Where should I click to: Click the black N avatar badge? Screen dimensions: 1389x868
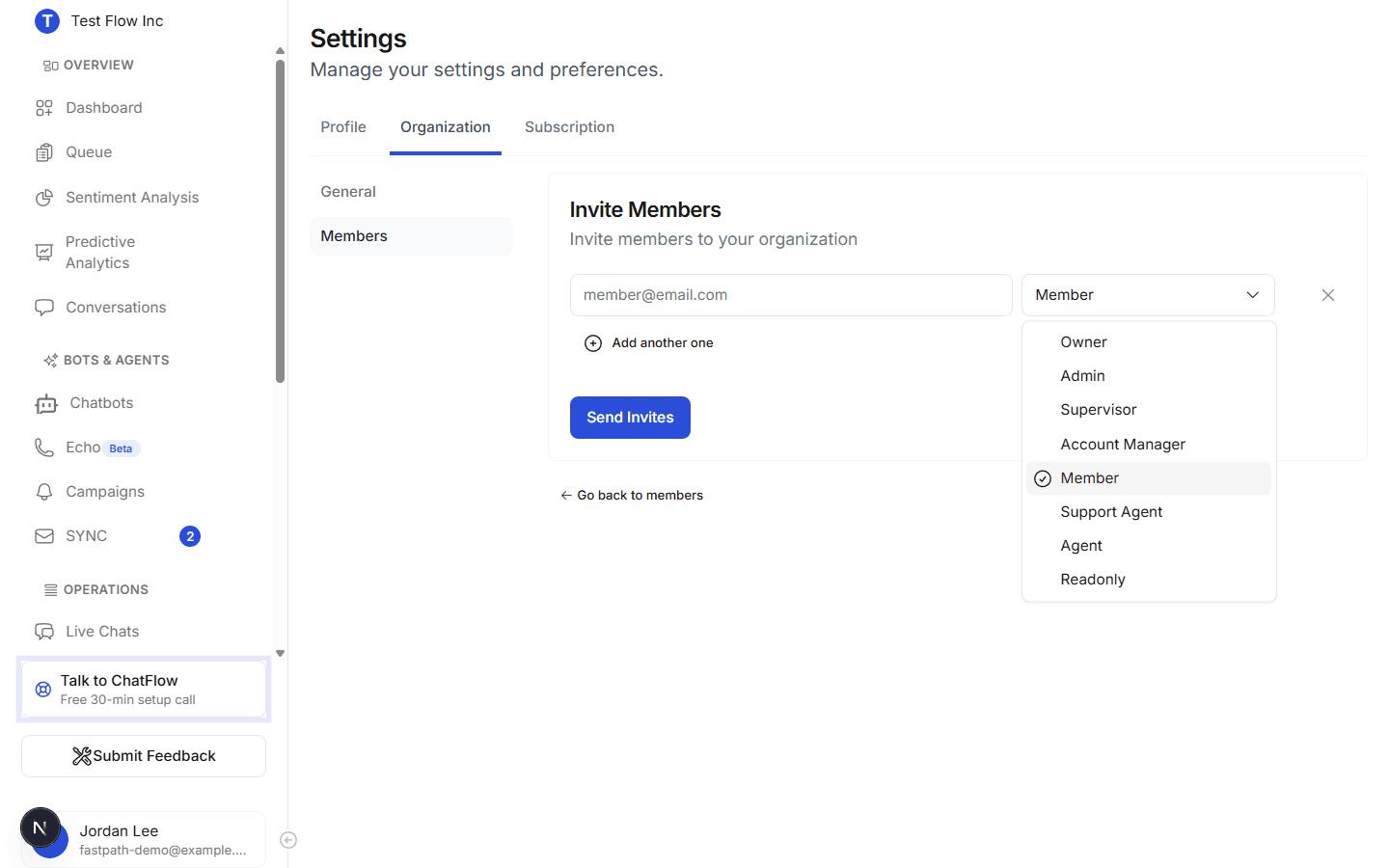click(41, 827)
